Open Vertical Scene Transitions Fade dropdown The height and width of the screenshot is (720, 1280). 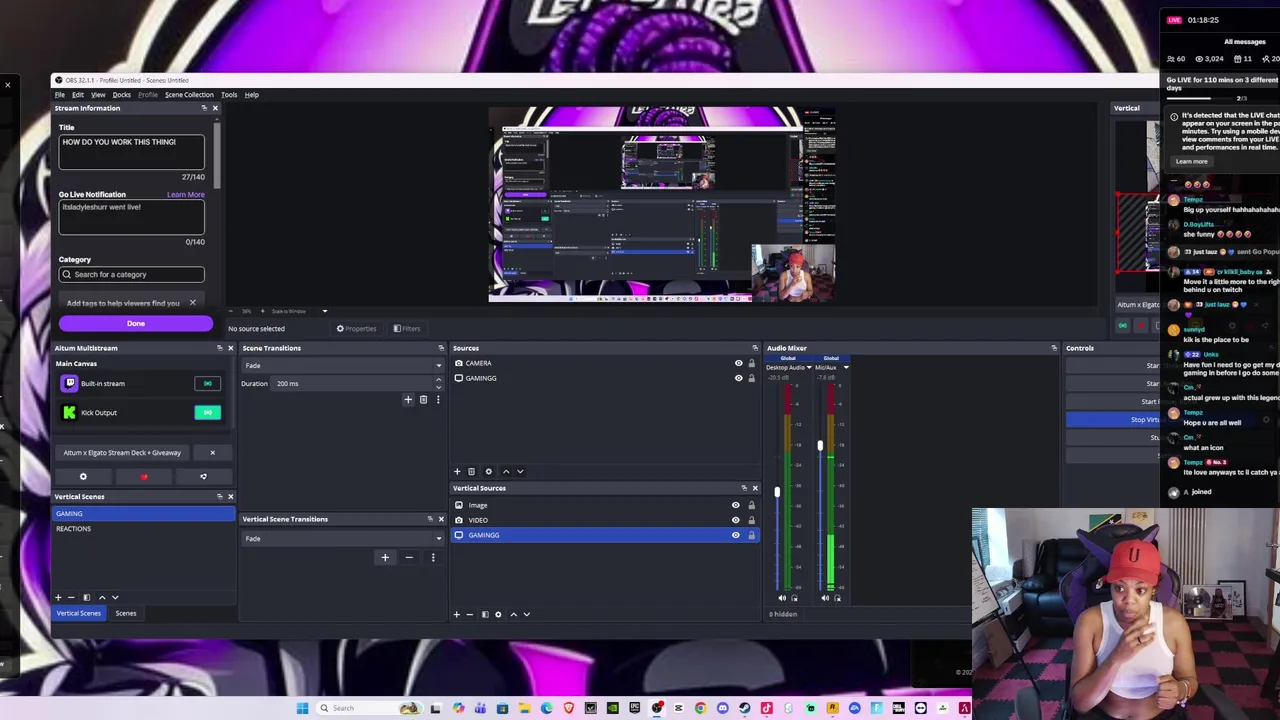pos(342,538)
